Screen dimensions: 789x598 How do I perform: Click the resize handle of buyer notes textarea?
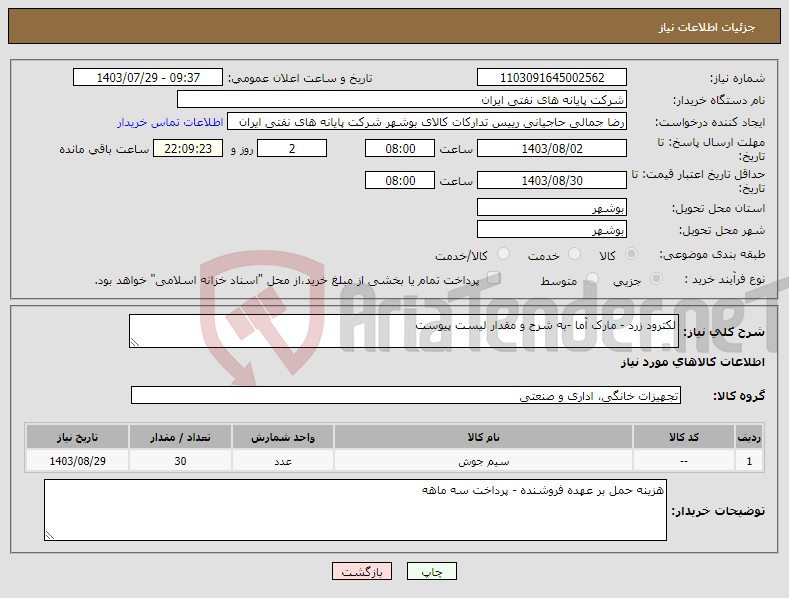(49, 536)
